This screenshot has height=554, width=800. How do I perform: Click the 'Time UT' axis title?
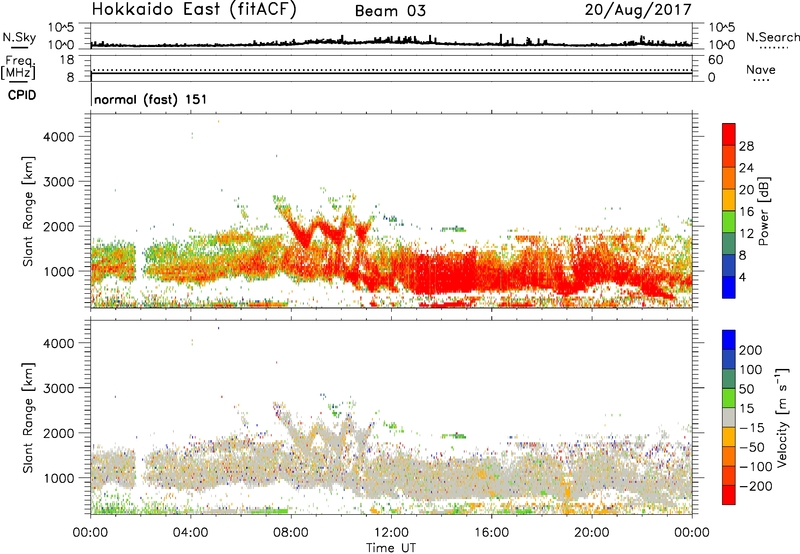coord(391,548)
